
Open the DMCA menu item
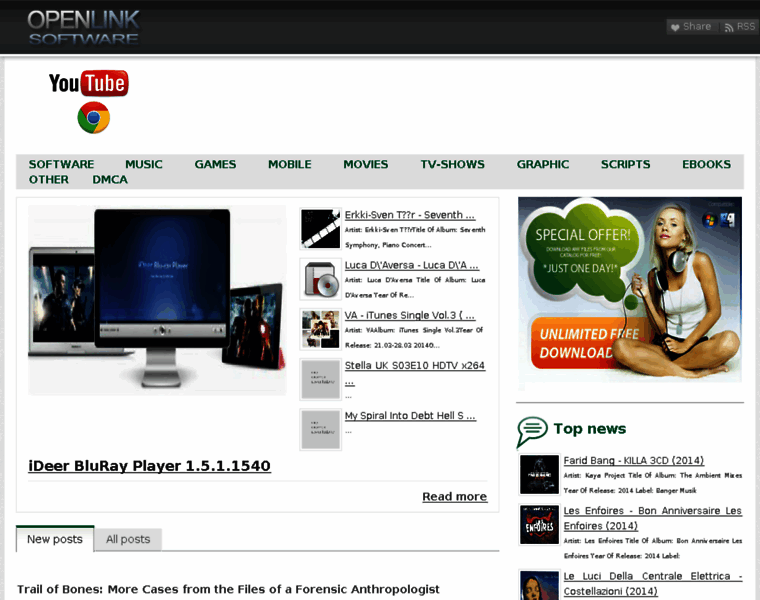click(x=110, y=180)
